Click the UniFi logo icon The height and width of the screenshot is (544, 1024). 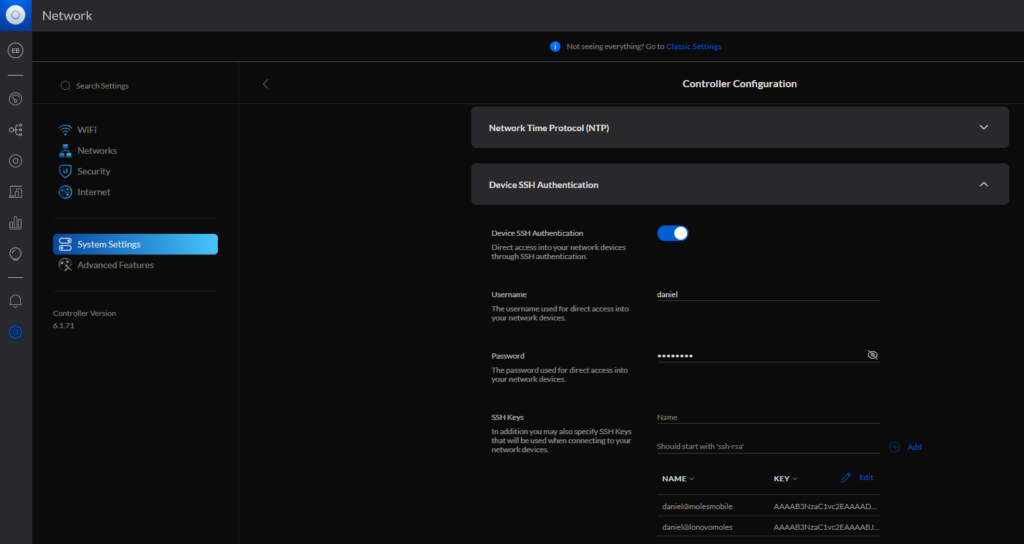click(x=15, y=15)
